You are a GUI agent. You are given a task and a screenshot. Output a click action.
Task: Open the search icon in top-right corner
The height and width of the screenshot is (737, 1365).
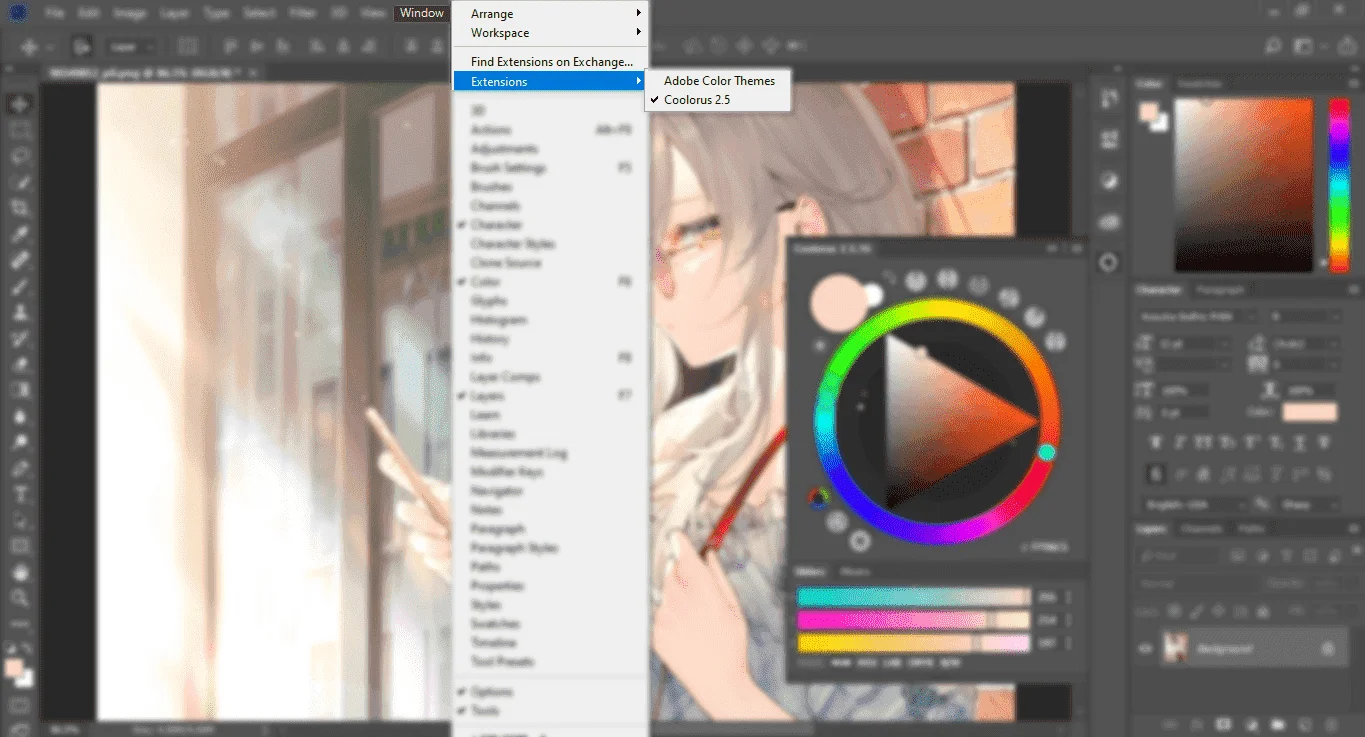[x=1273, y=46]
